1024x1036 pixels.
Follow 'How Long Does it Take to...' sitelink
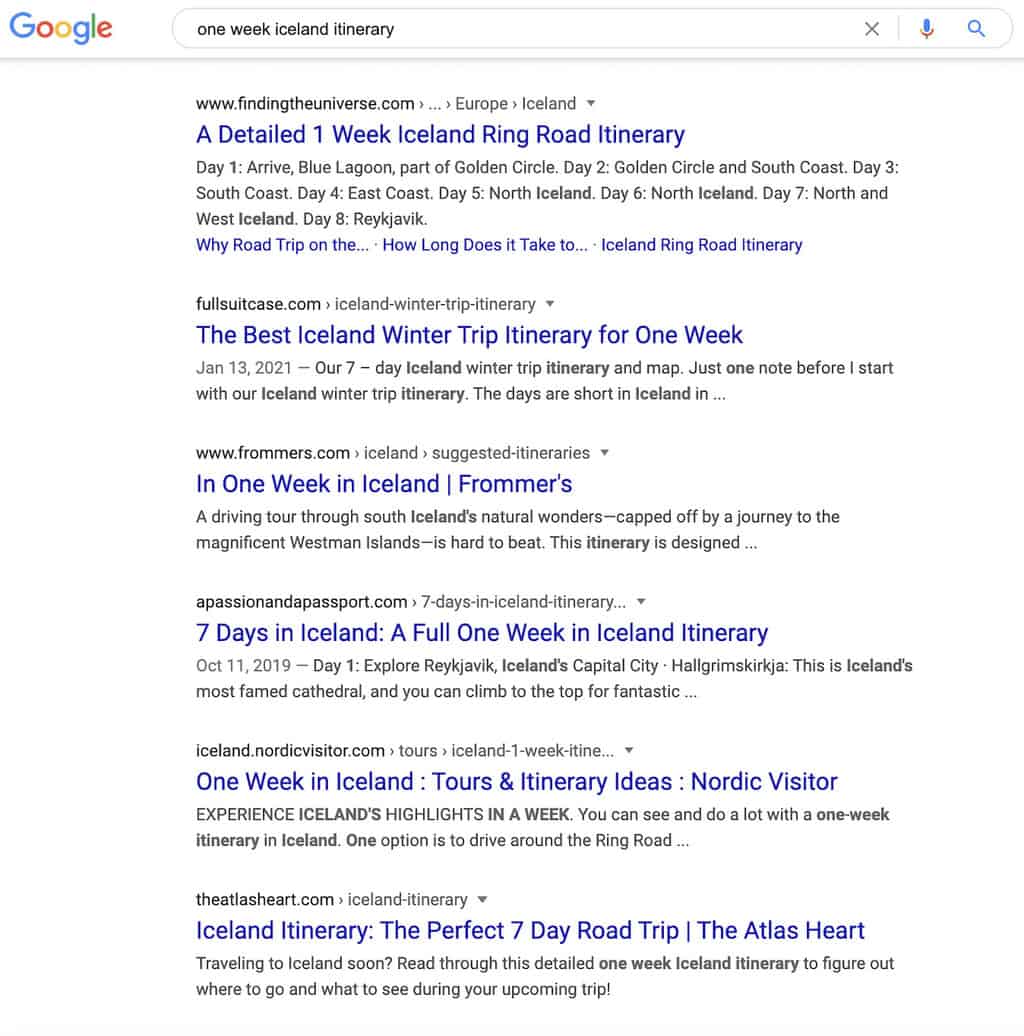click(x=485, y=245)
